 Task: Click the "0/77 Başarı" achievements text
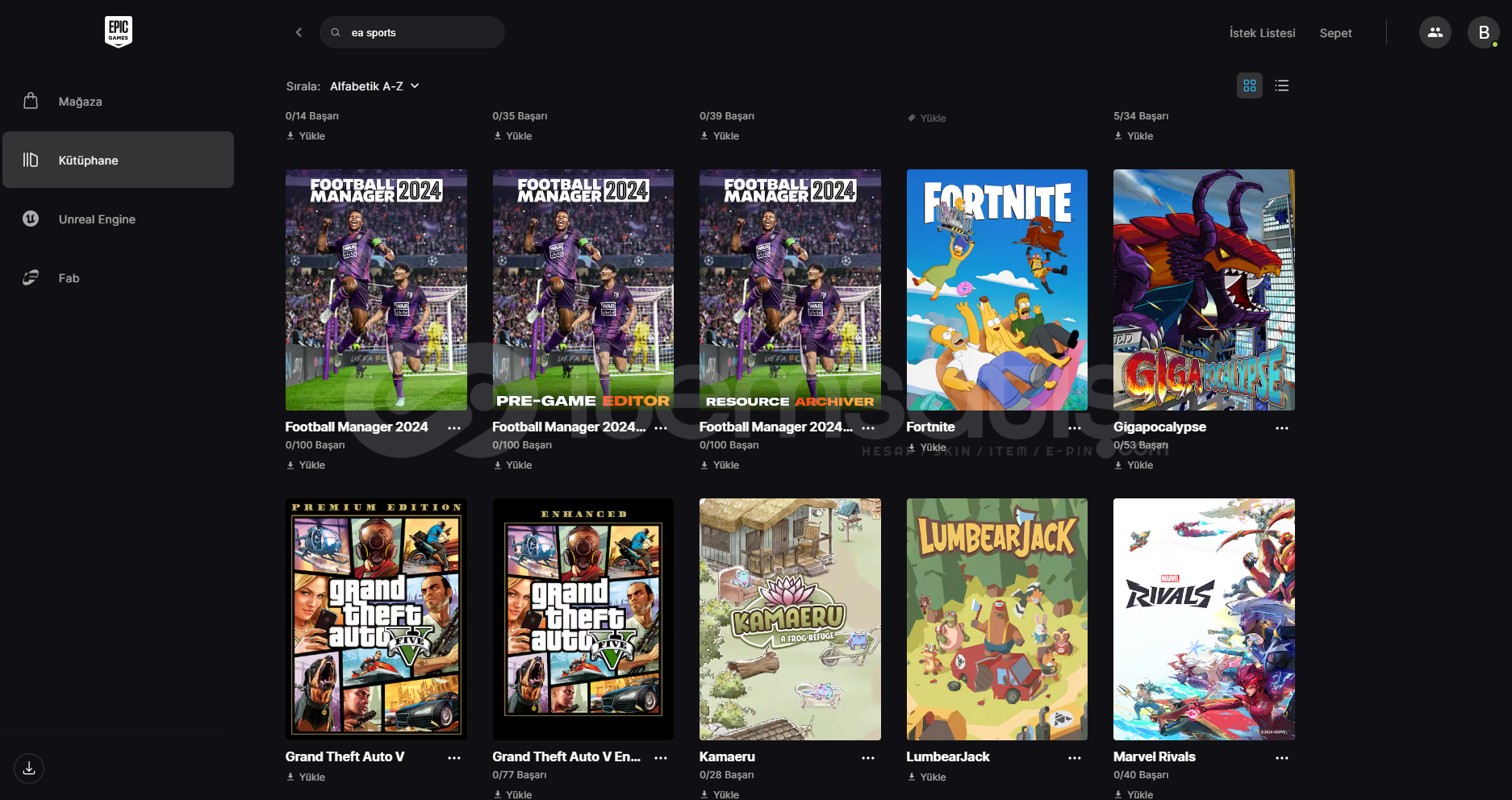pos(520,775)
